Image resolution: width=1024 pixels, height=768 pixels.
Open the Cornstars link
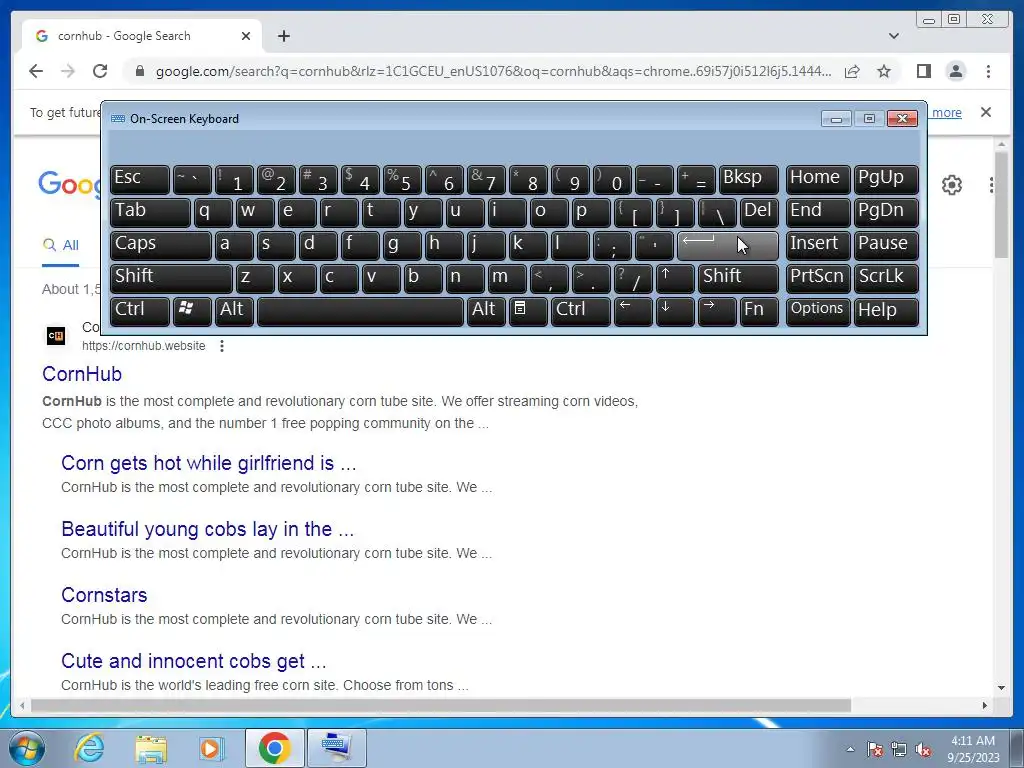tap(104, 595)
